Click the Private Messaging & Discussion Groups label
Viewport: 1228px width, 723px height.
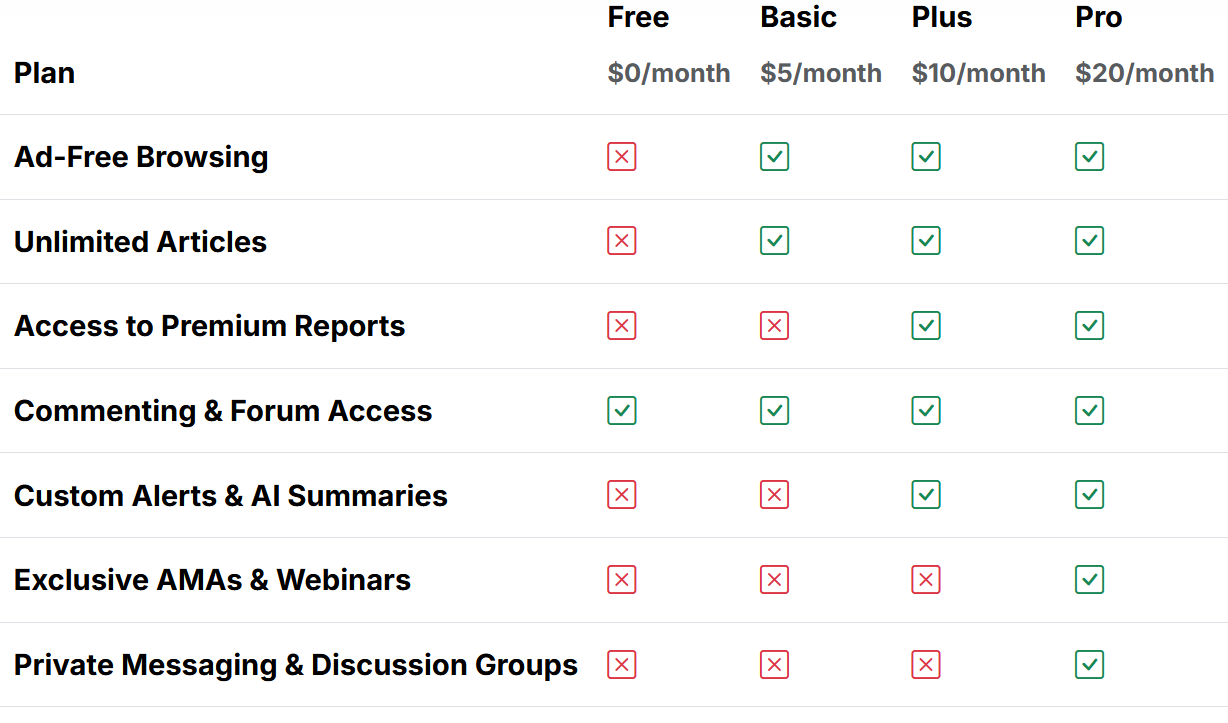(x=295, y=665)
